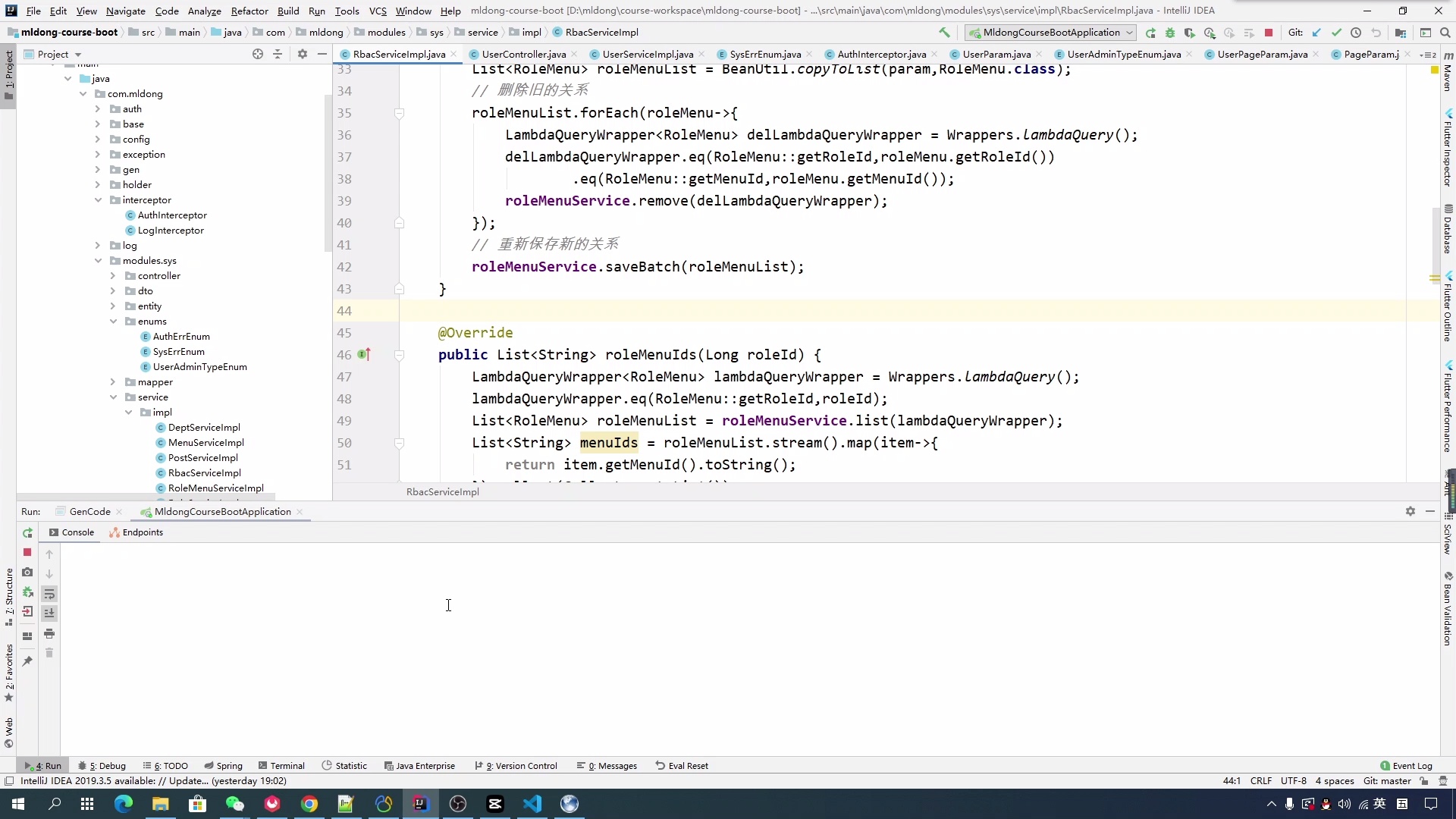Toggle soft-wrap in console
1456x819 pixels.
[x=49, y=594]
